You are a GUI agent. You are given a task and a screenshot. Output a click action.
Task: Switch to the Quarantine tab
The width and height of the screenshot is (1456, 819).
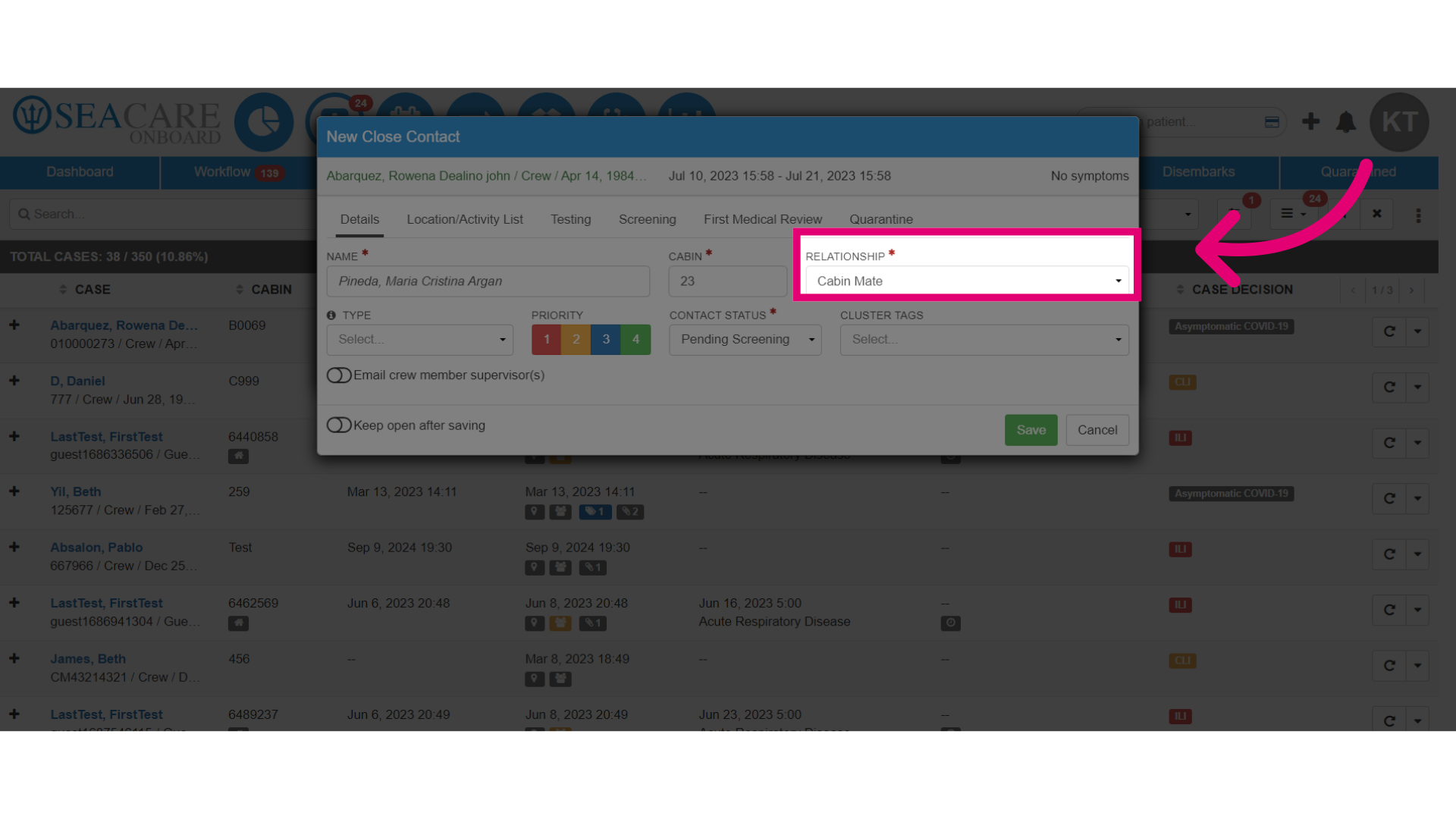[x=880, y=219]
